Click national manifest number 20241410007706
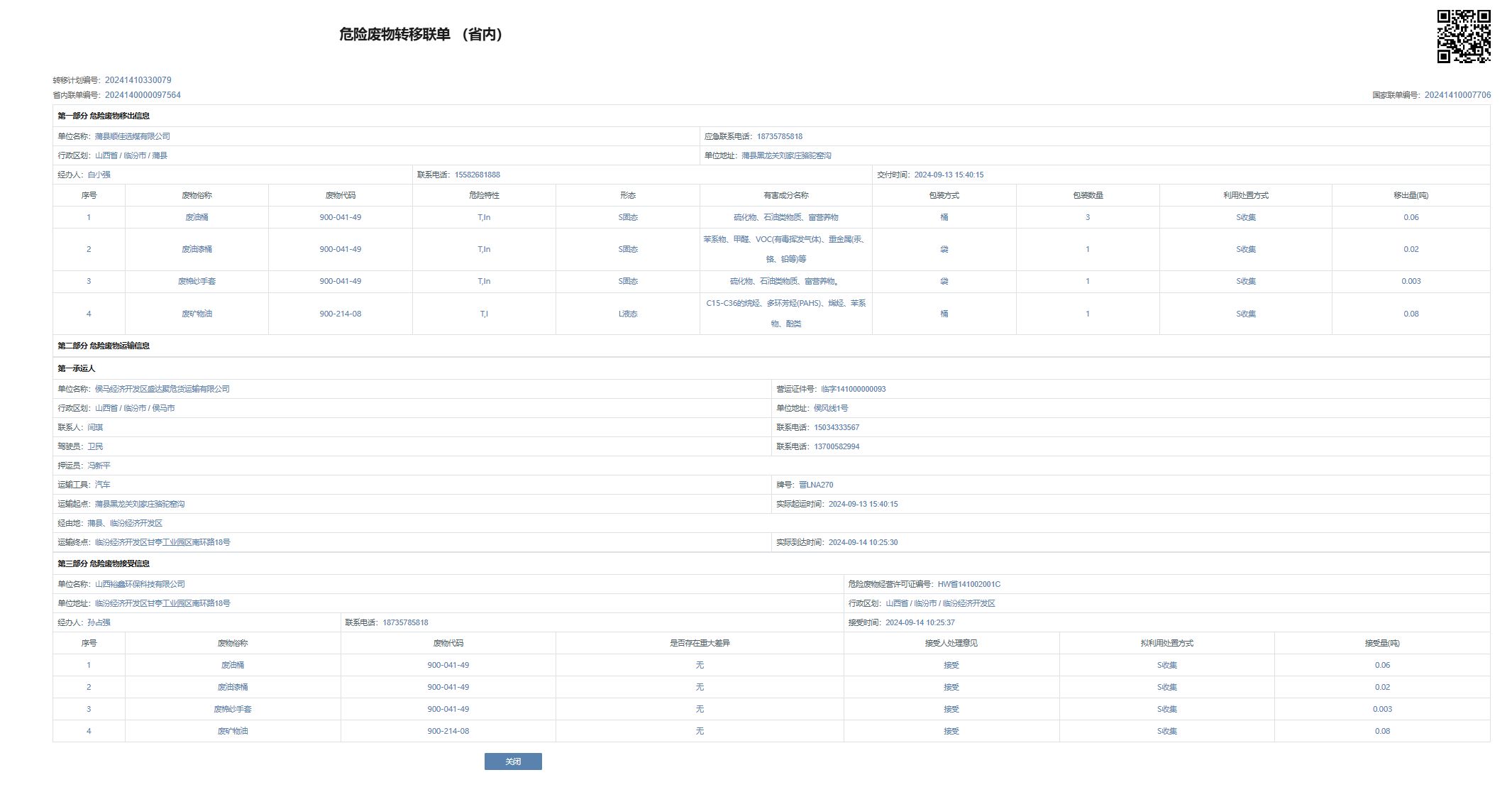 point(1457,95)
